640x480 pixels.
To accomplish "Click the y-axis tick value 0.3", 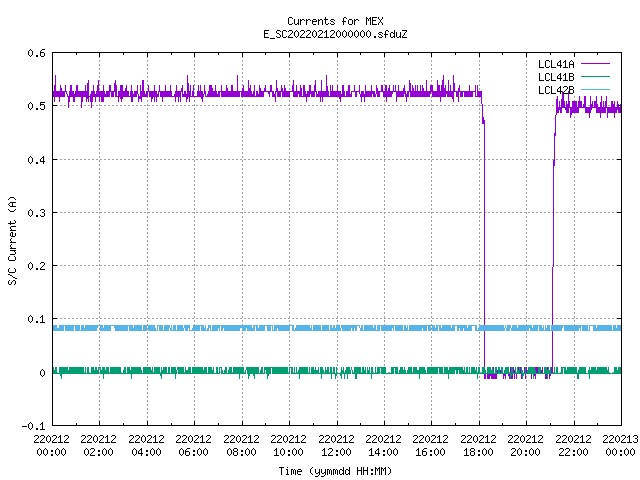I will [36, 213].
